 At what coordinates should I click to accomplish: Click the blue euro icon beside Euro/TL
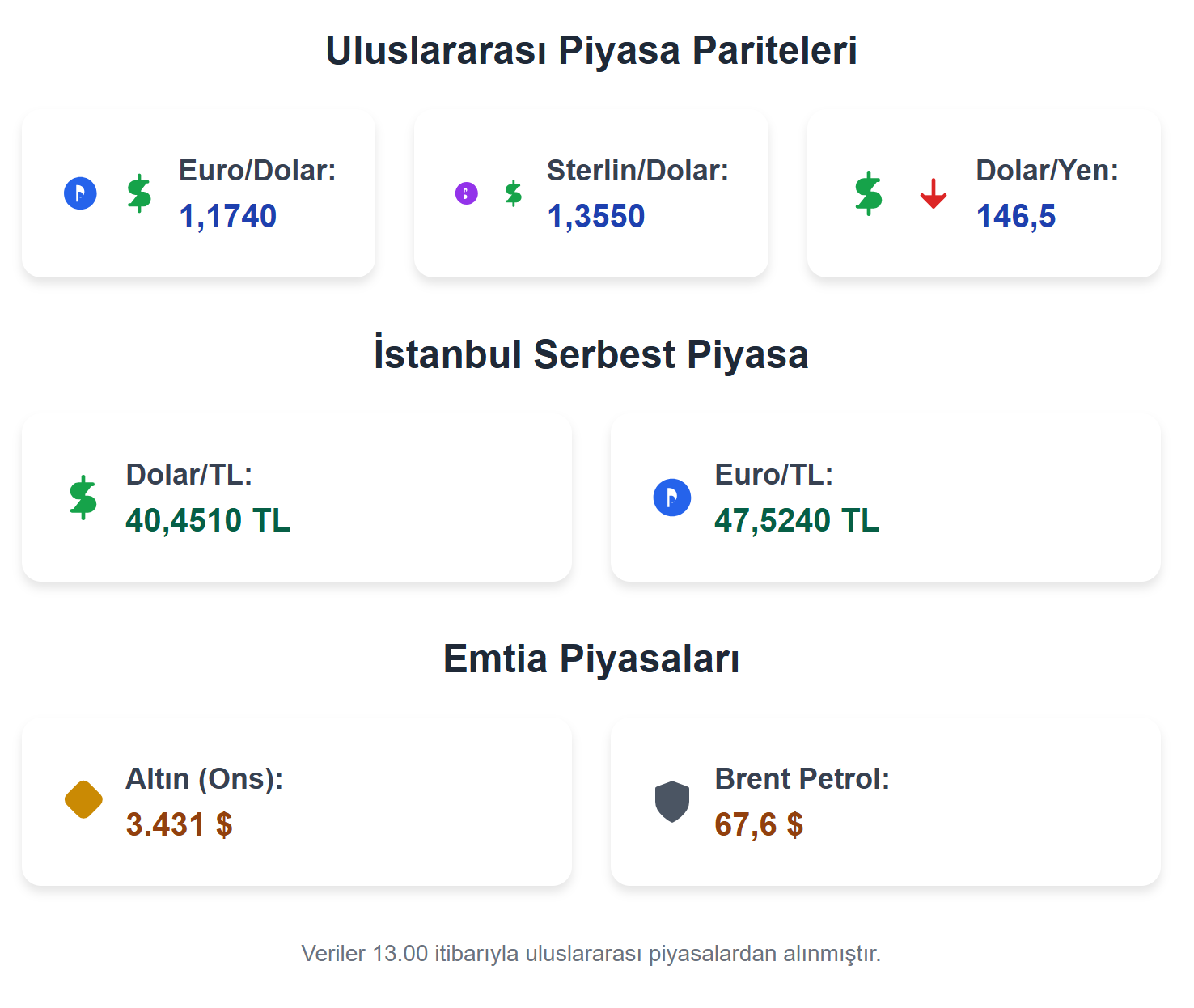672,498
